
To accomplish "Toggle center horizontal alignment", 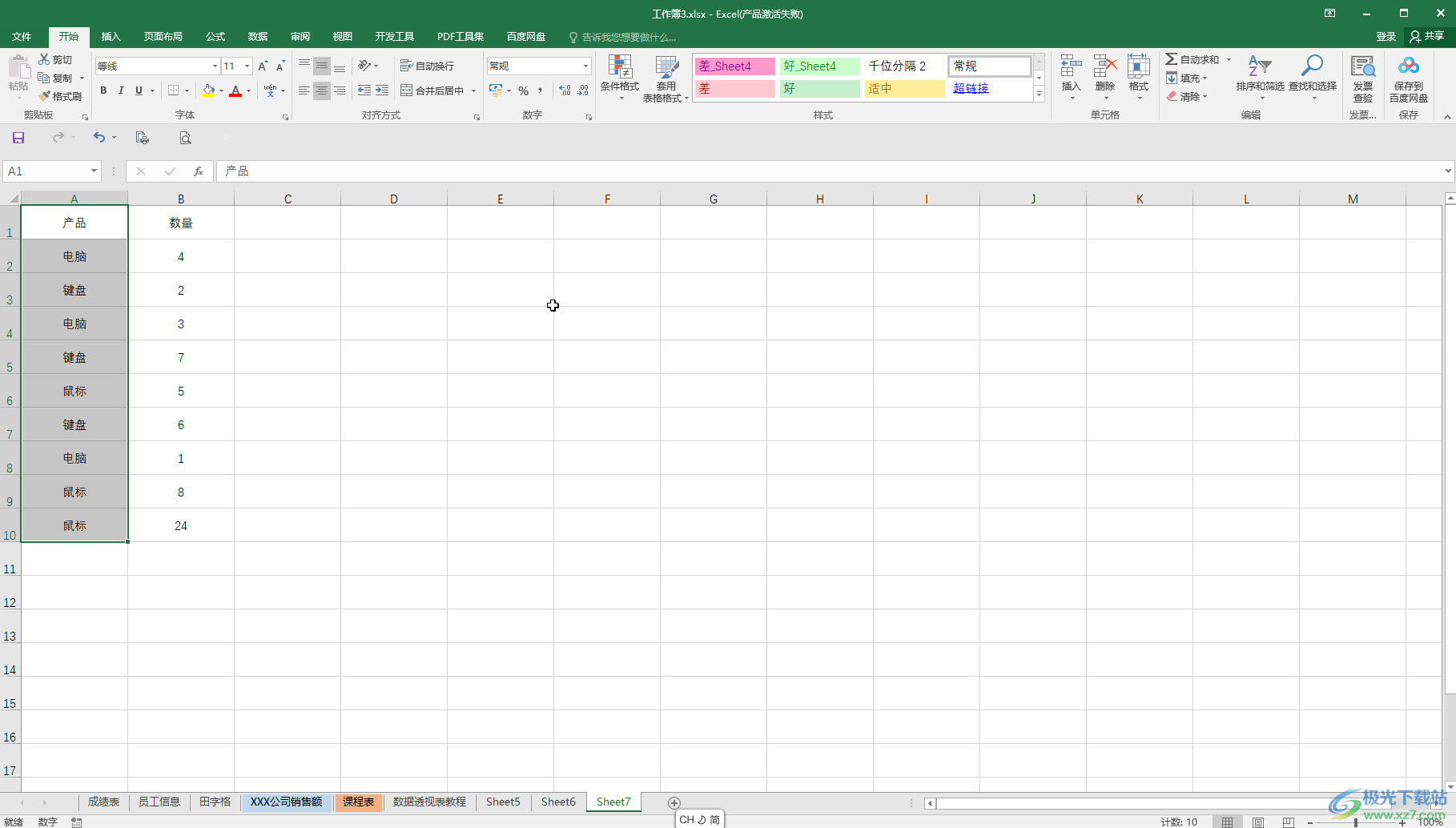I will (322, 90).
